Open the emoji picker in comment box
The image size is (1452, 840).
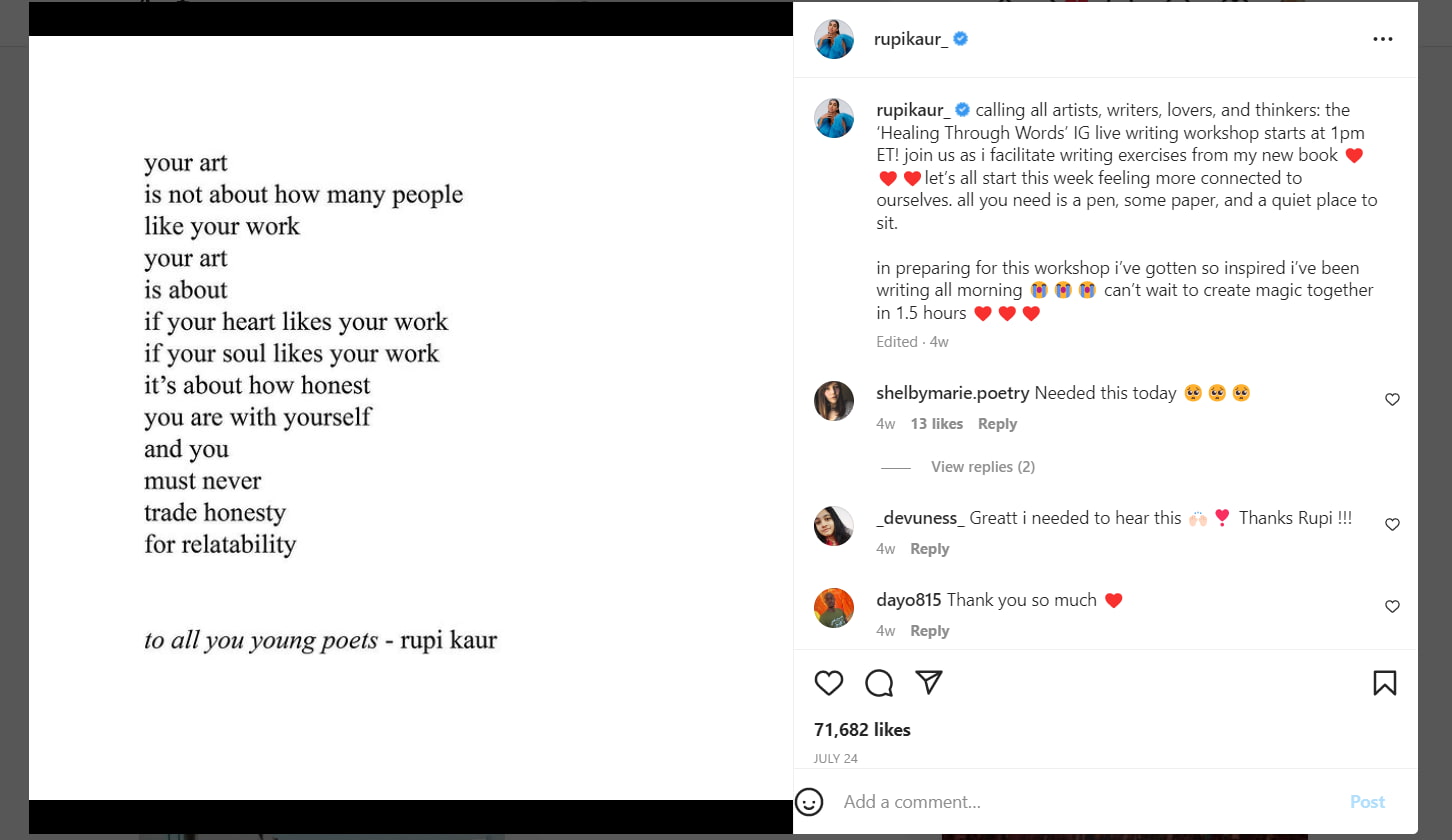809,802
